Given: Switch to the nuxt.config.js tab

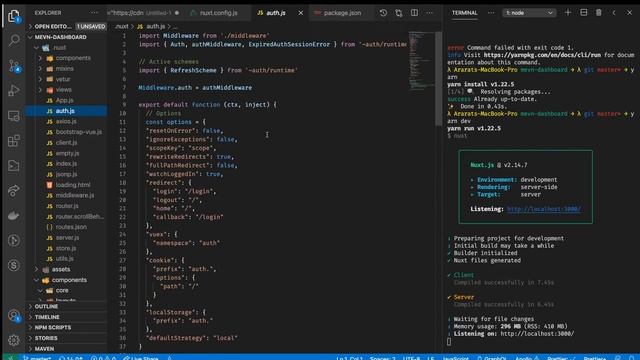Looking at the screenshot, I should 217,13.
